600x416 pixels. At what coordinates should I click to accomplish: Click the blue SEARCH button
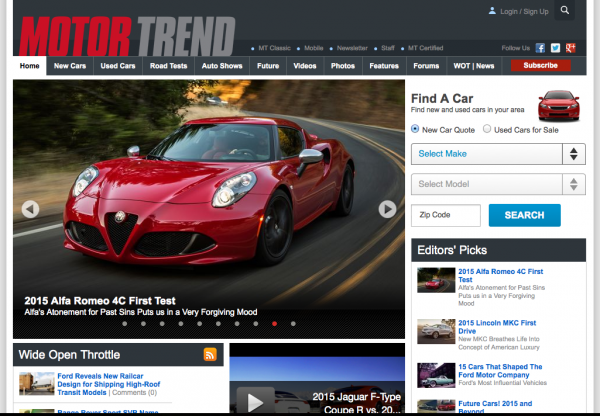tap(525, 215)
